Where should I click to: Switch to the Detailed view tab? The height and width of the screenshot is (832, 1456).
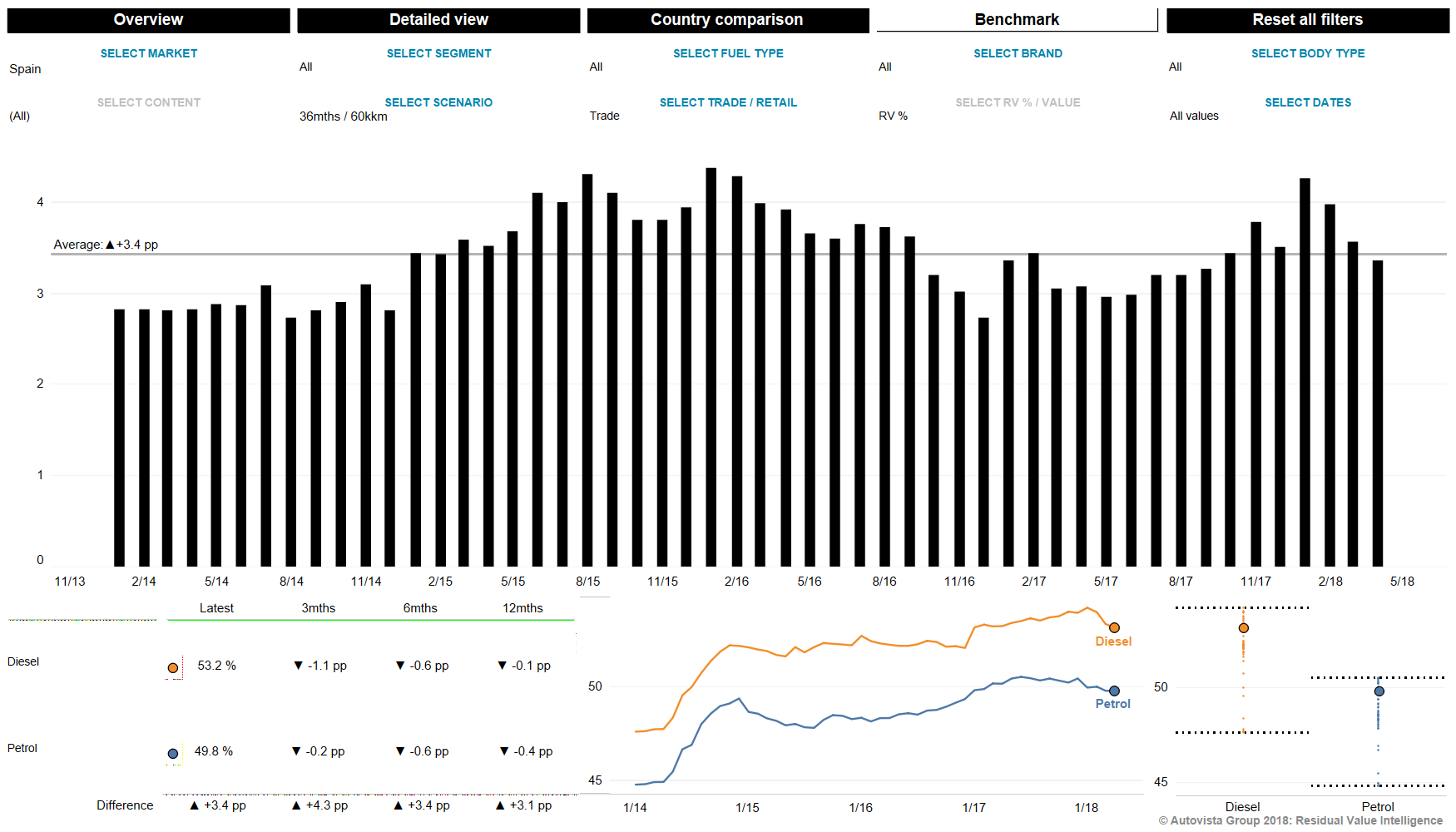click(x=438, y=20)
